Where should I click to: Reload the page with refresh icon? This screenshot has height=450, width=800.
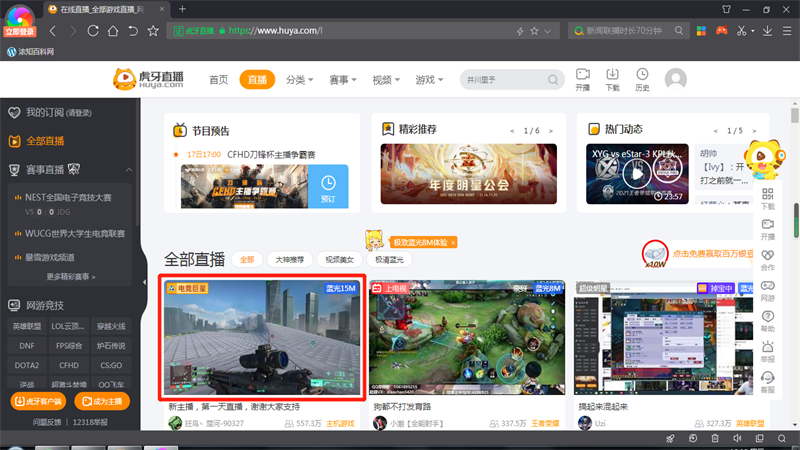click(93, 31)
